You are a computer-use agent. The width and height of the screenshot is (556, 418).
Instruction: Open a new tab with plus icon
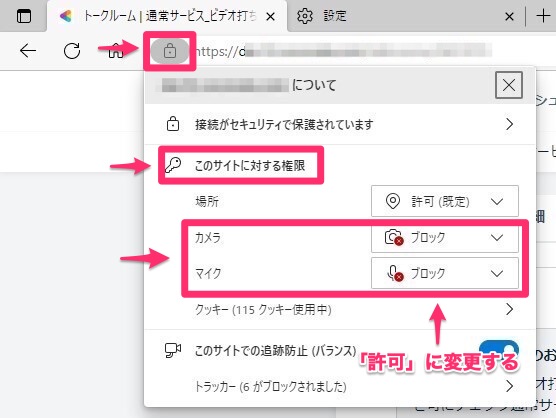pyautogui.click(x=543, y=16)
